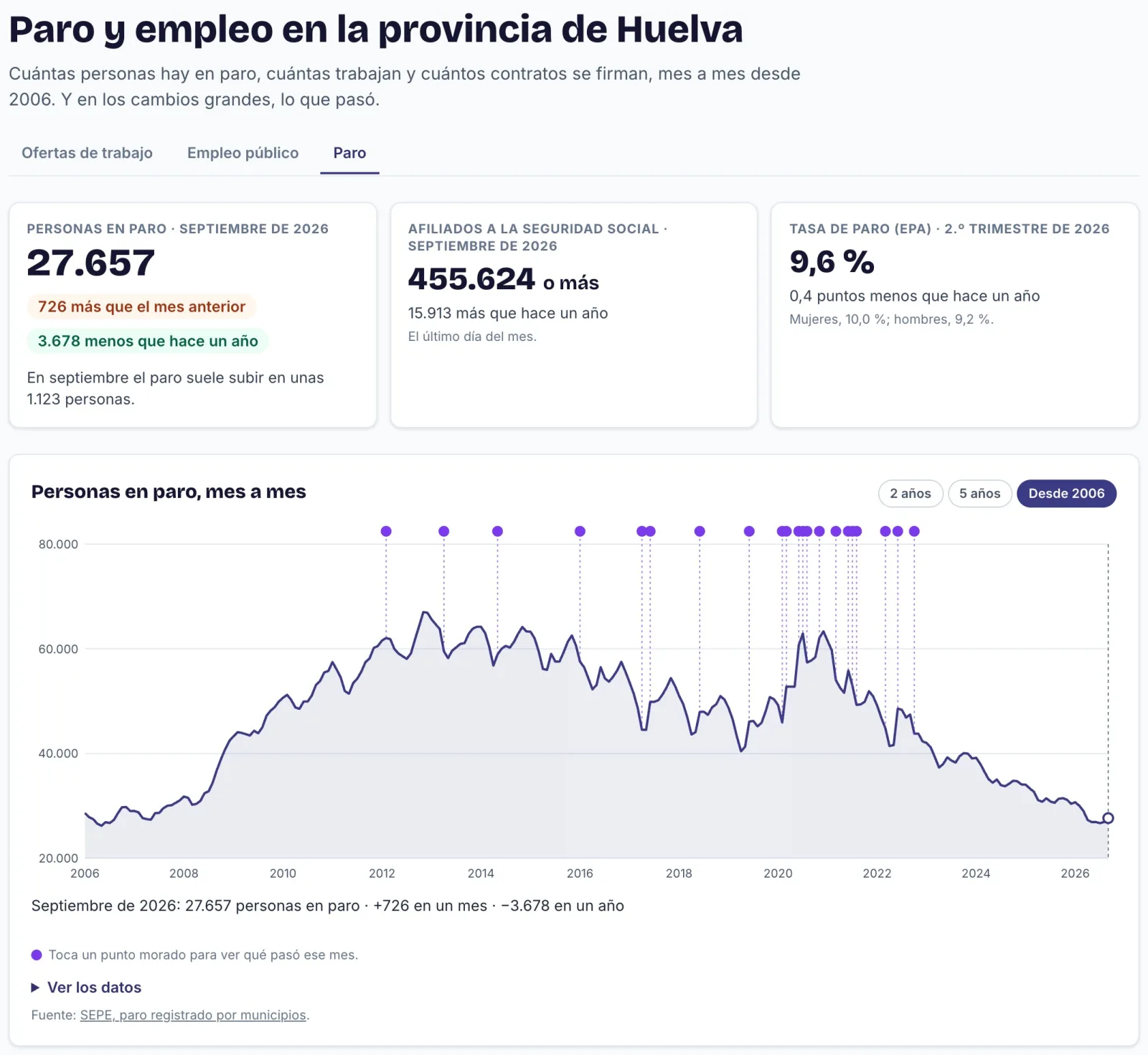Switch chart range to 5 años
This screenshot has height=1055, width=1148.
tap(979, 494)
